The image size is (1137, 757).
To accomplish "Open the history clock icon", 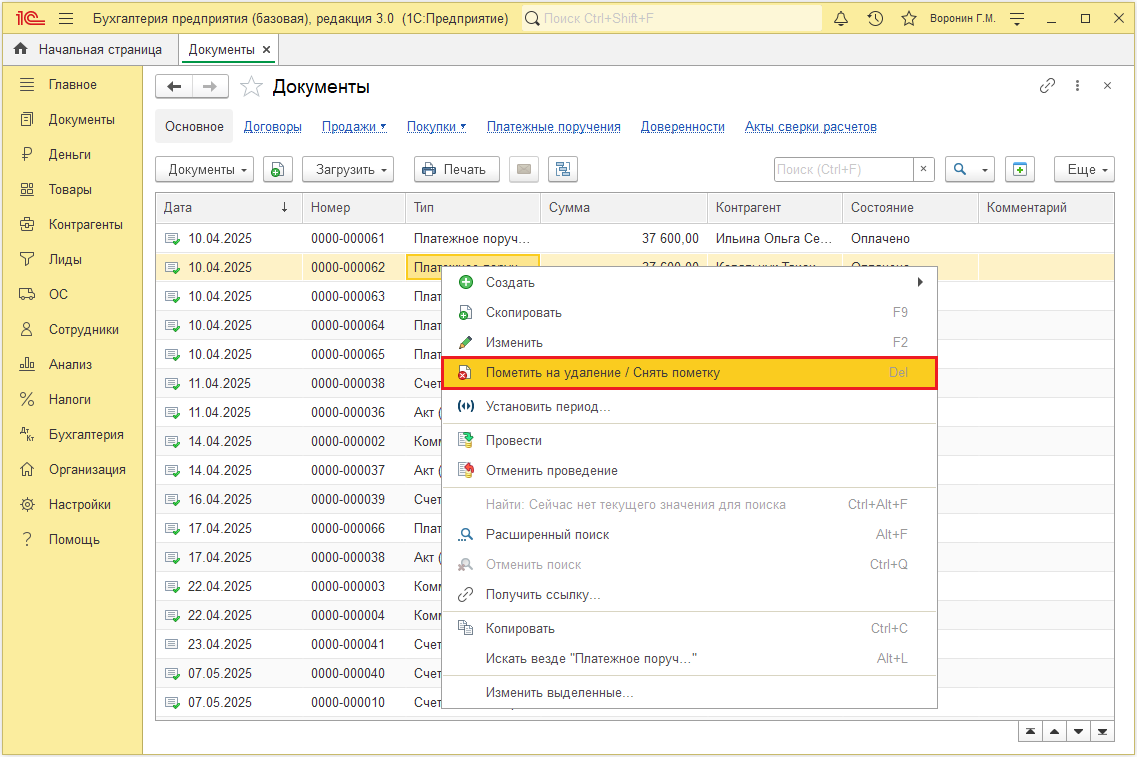I will pos(875,19).
